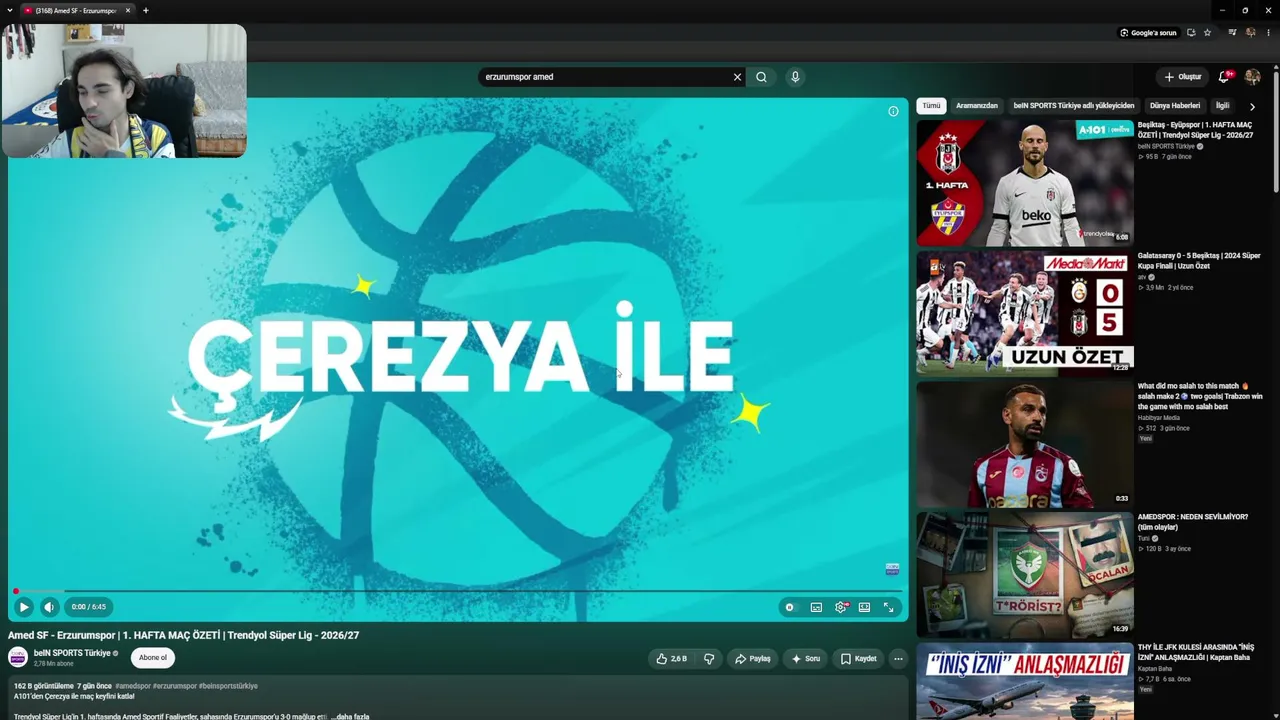Open 'What did mo salah to this match' title
1280x720 pixels.
pos(1200,396)
